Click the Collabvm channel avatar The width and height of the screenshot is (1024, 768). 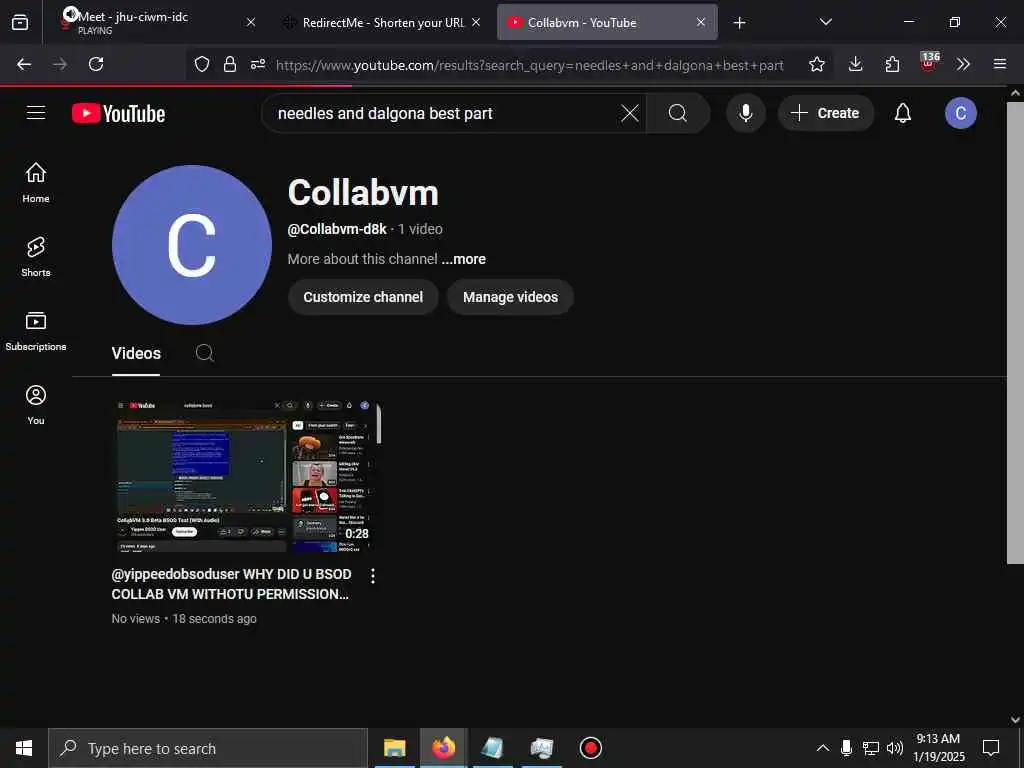click(x=191, y=245)
